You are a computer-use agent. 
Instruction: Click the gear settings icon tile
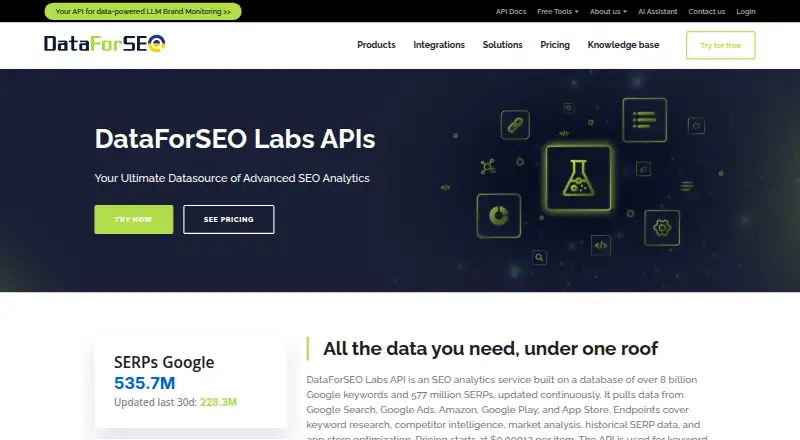tap(662, 228)
